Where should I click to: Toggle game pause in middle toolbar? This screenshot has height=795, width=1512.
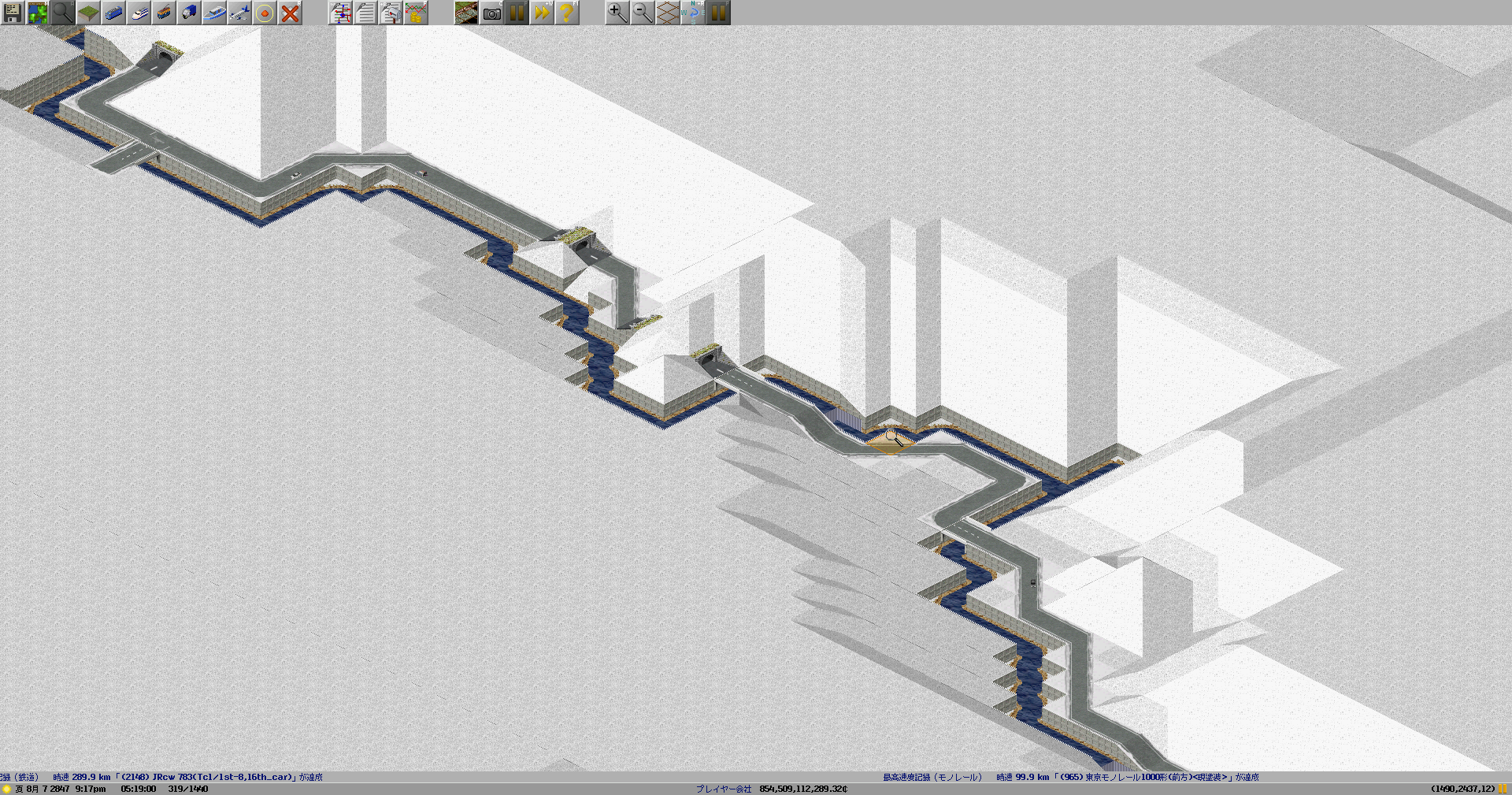[517, 13]
